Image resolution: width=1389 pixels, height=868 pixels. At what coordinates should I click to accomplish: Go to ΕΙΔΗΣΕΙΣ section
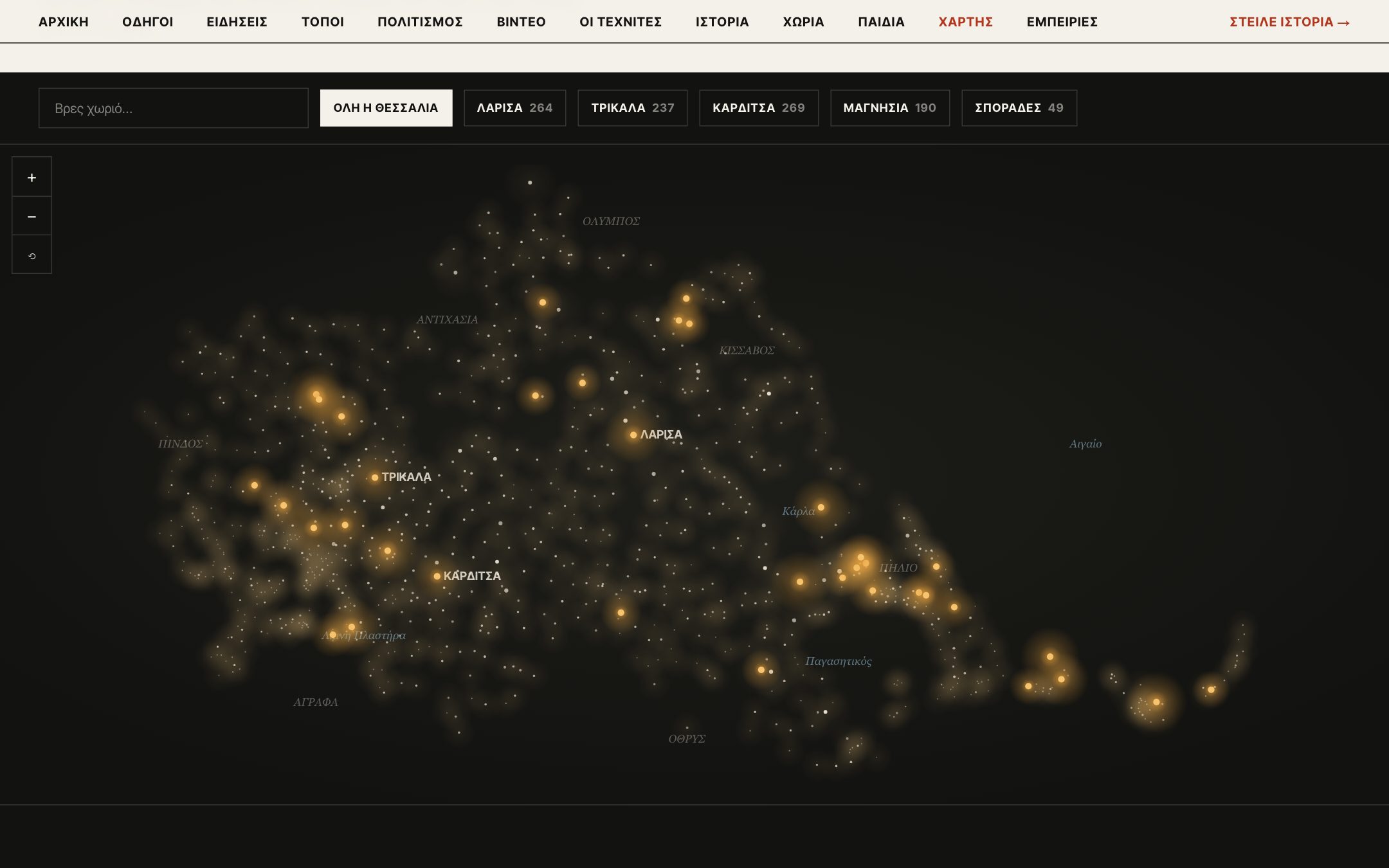click(237, 22)
